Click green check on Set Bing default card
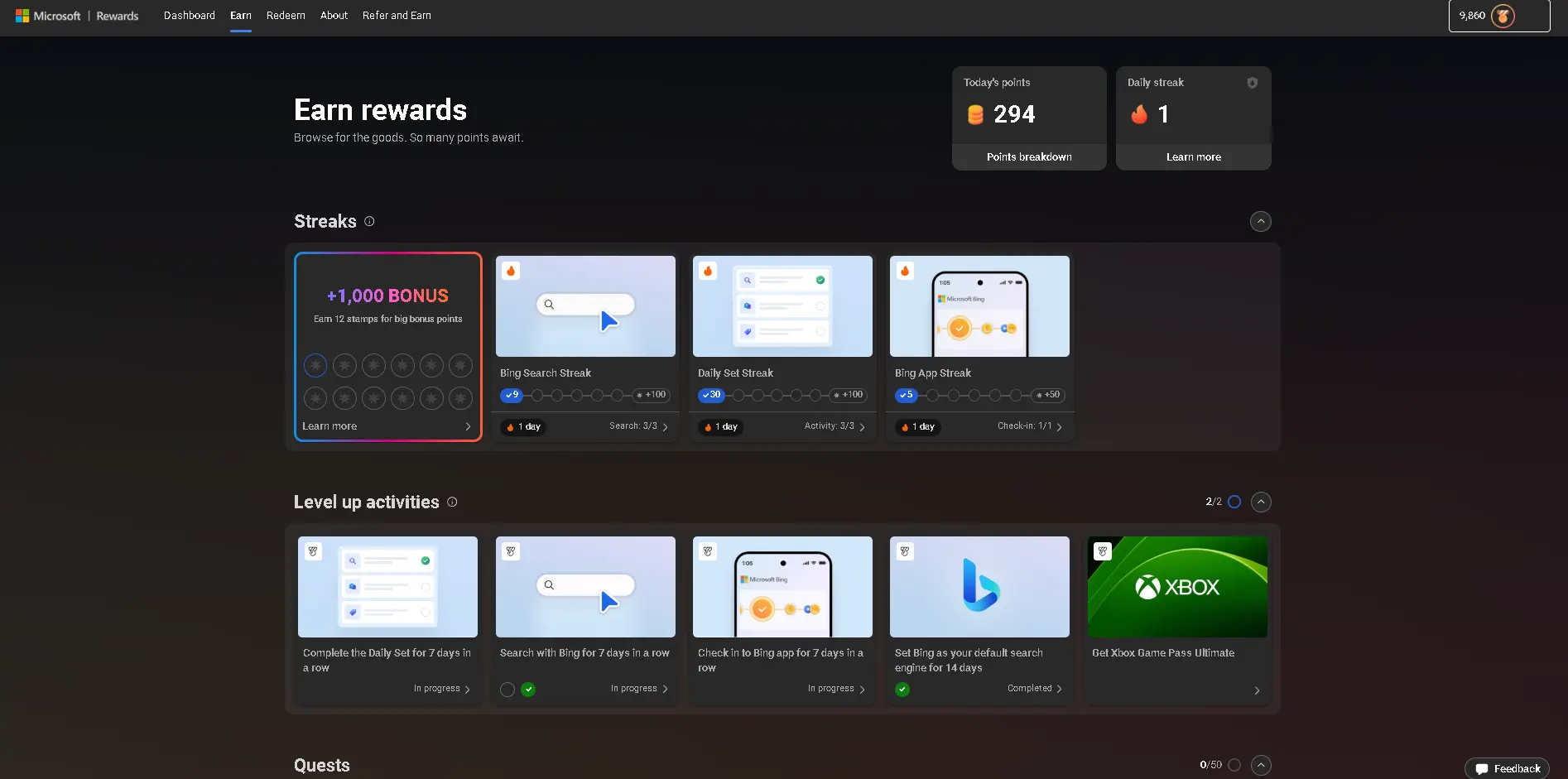The image size is (1568, 779). pos(902,690)
